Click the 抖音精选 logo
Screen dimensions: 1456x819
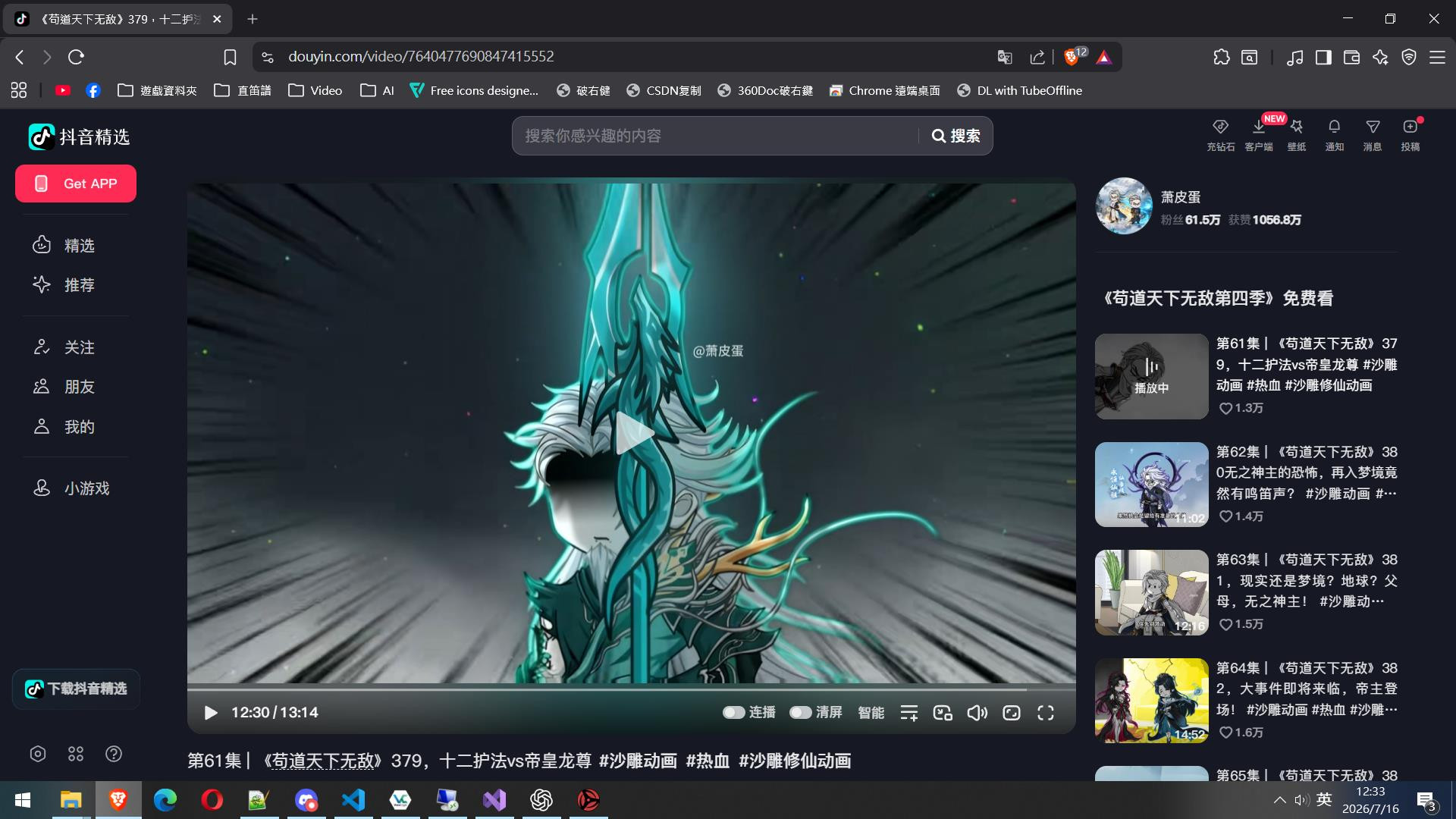pyautogui.click(x=79, y=136)
